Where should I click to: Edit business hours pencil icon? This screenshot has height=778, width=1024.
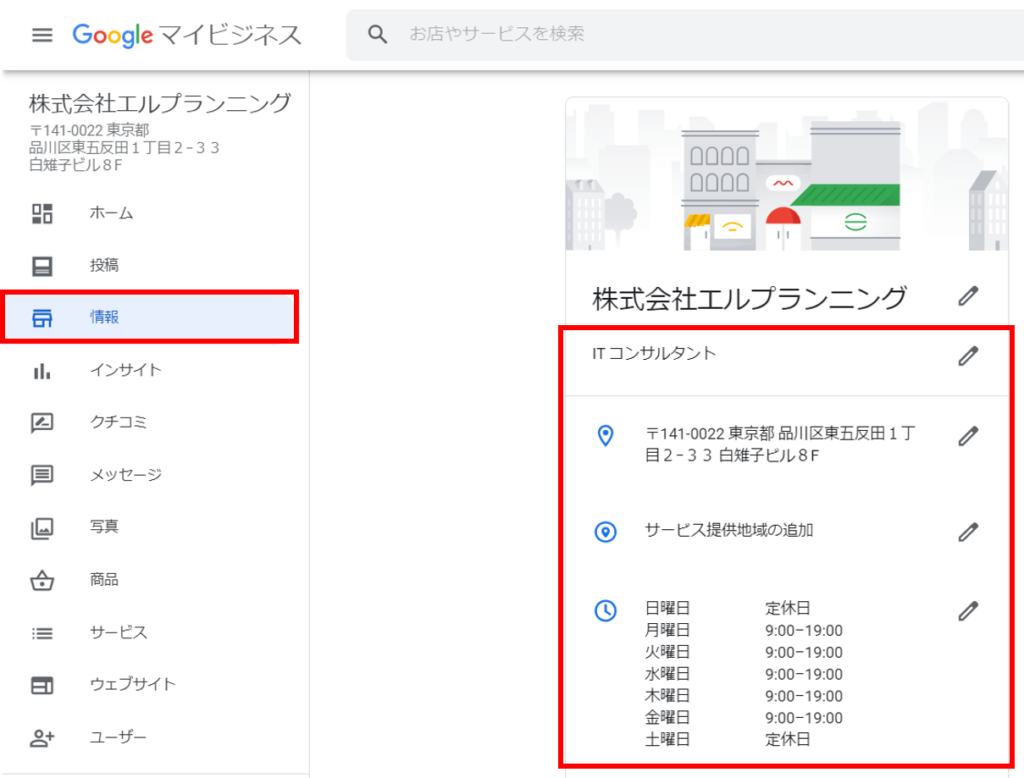point(968,611)
